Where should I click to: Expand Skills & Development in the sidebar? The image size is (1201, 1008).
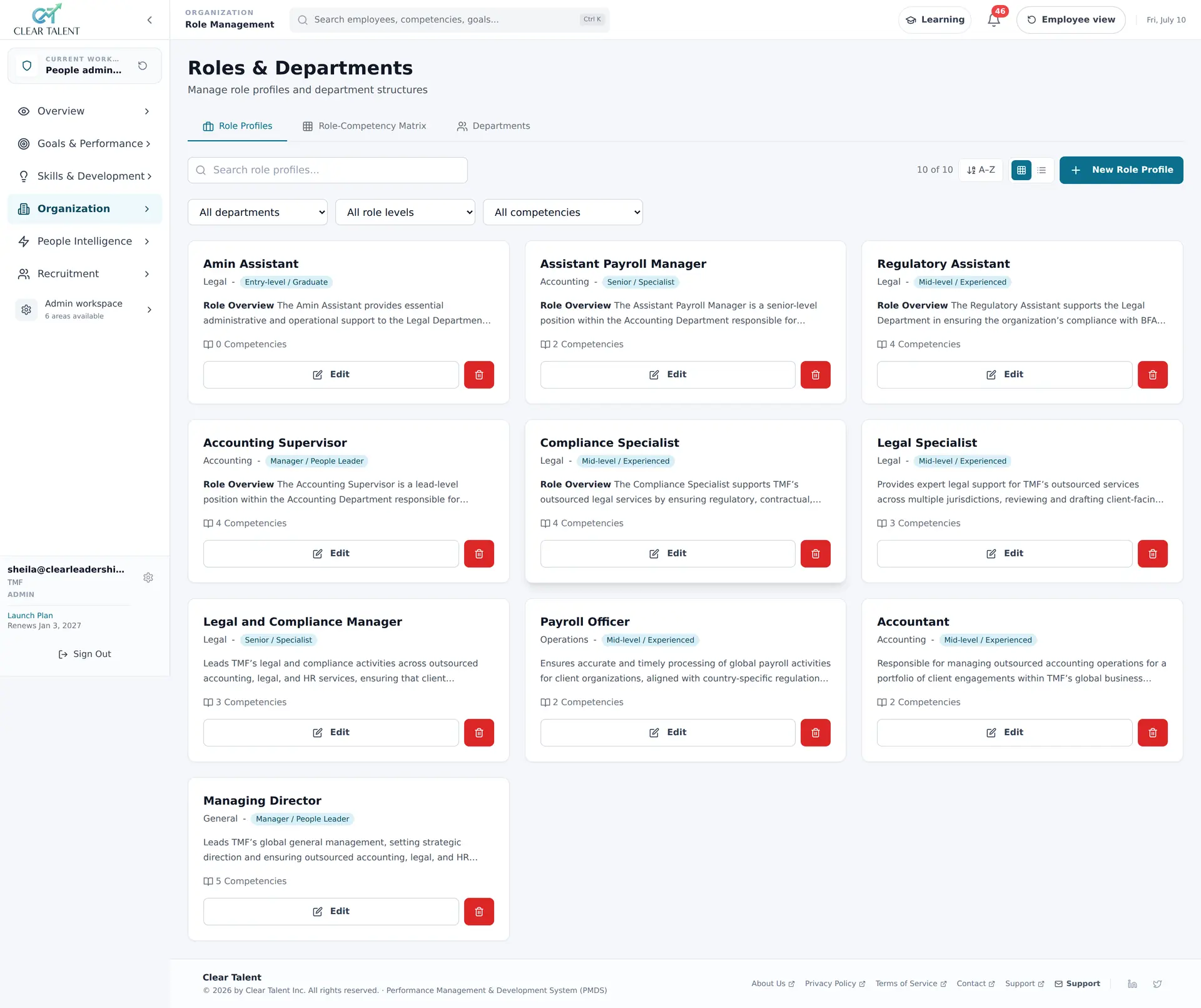84,176
